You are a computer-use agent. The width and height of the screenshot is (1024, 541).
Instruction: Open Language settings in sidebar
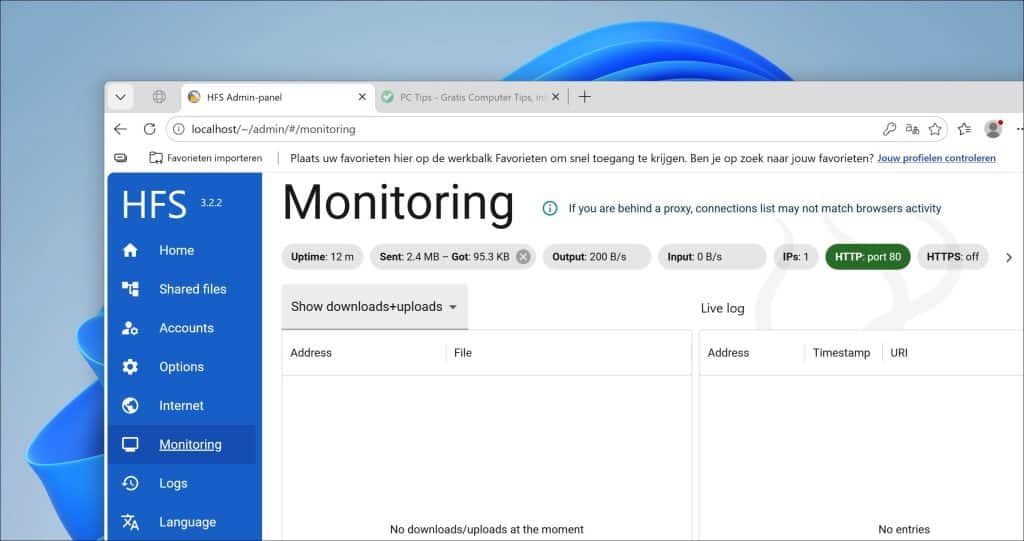tap(187, 522)
